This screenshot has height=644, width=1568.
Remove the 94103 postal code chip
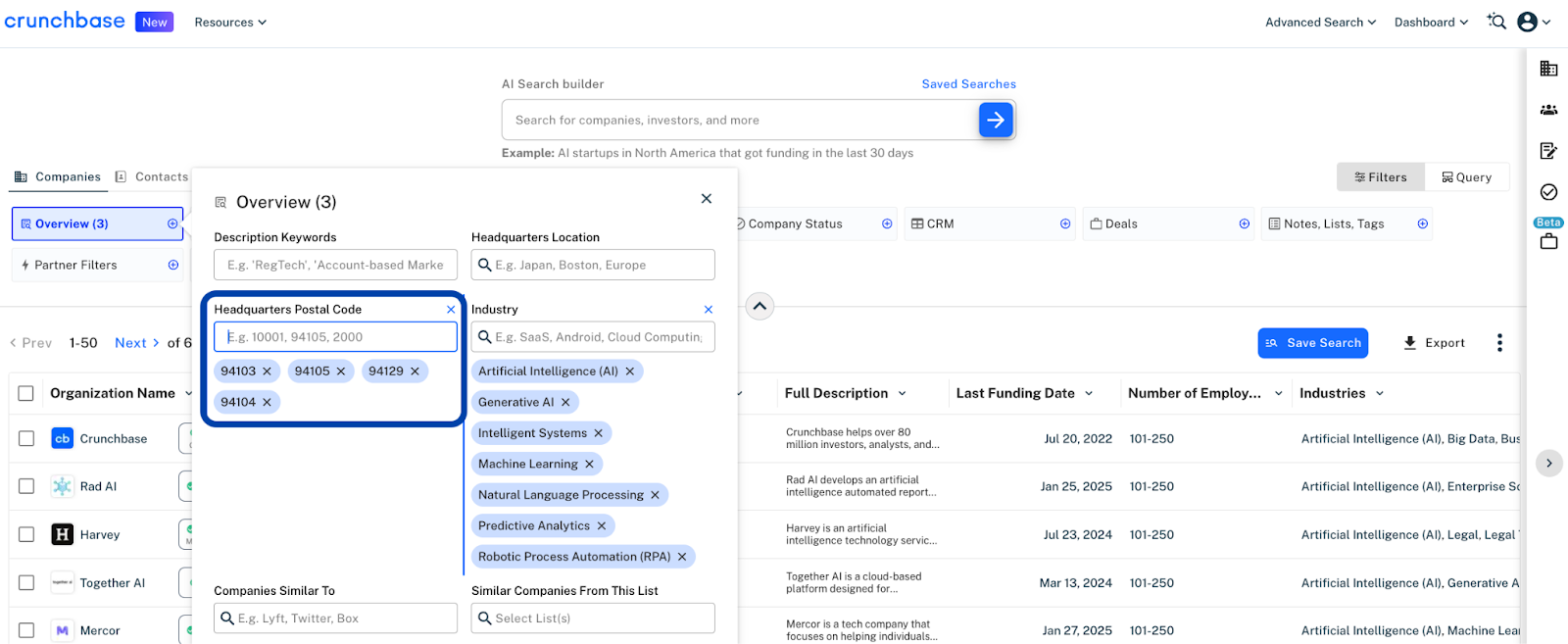pos(267,372)
